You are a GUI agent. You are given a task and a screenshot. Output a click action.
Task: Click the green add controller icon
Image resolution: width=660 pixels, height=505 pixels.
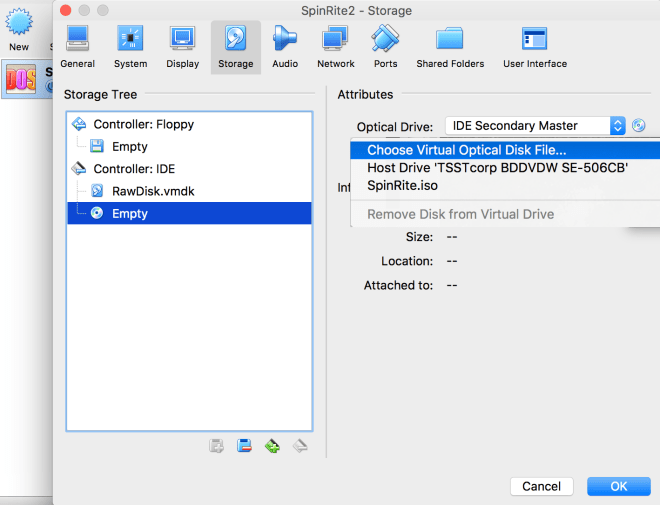point(272,446)
